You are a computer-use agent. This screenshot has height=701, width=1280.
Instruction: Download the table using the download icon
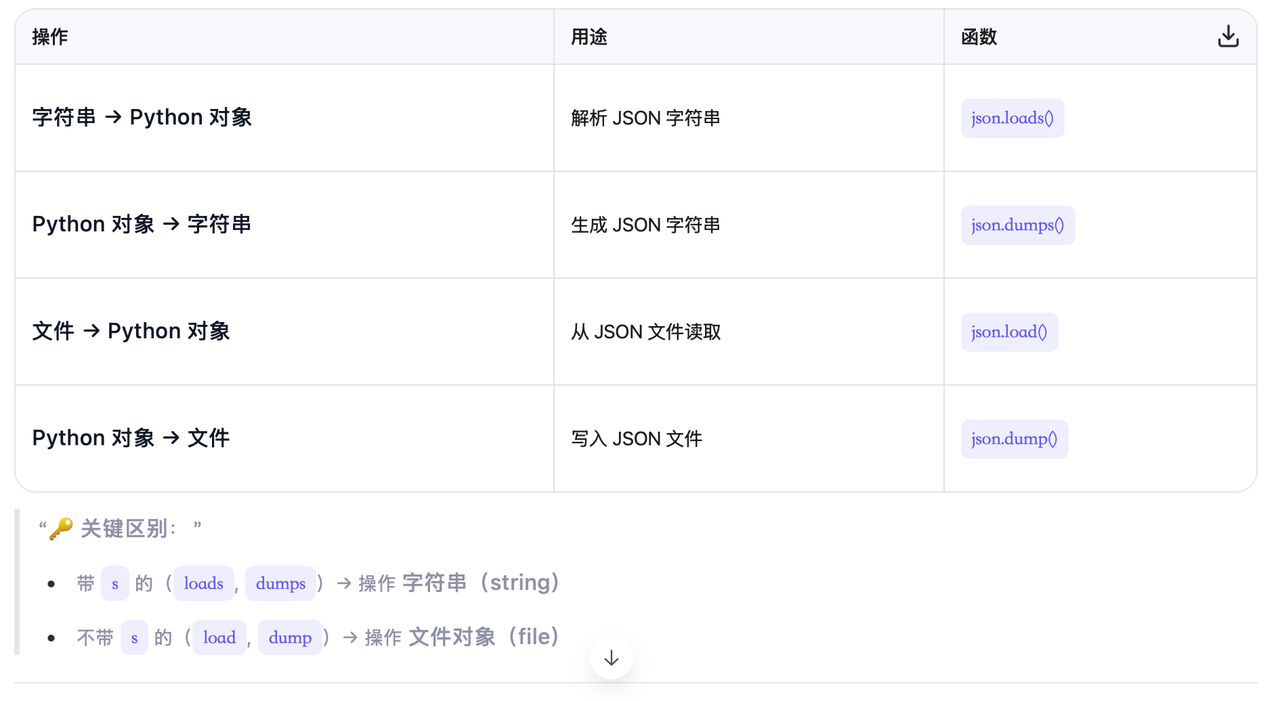pyautogui.click(x=1228, y=37)
